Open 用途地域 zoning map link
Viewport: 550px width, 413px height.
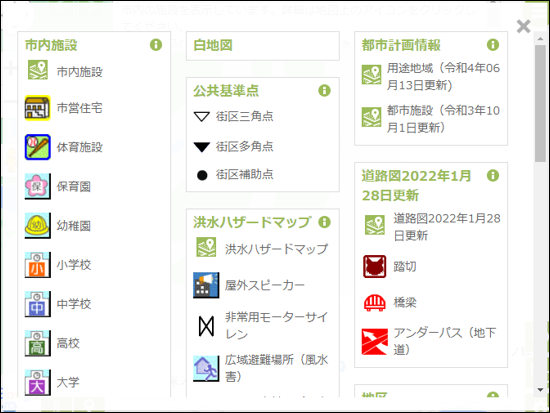pyautogui.click(x=443, y=76)
